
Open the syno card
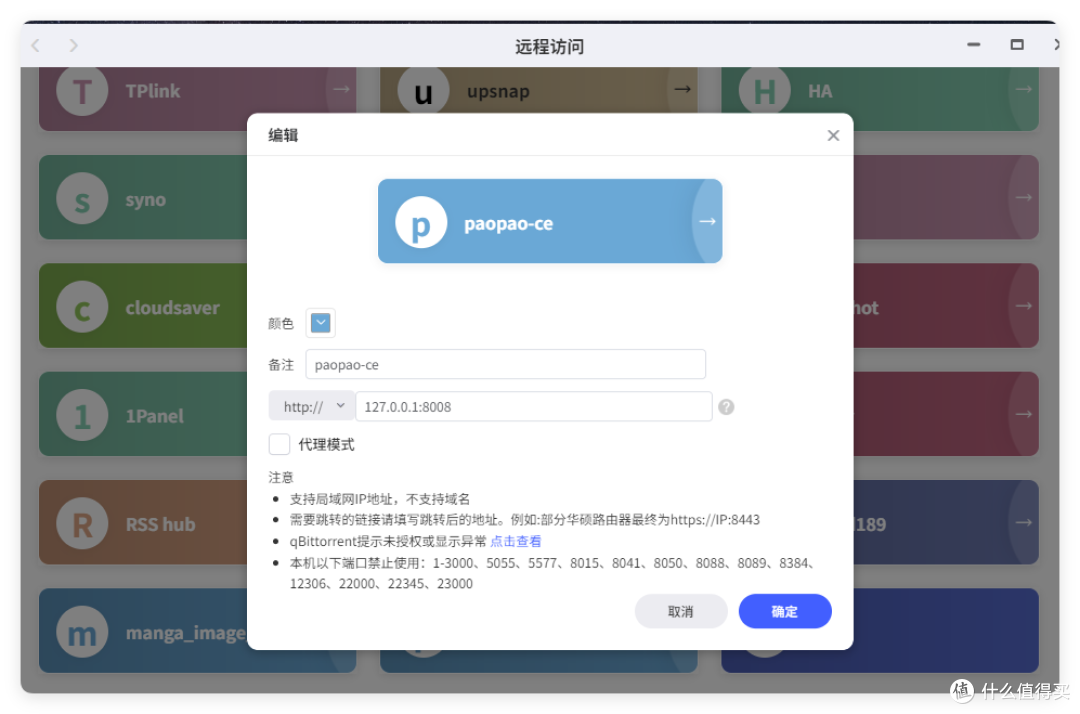(143, 198)
